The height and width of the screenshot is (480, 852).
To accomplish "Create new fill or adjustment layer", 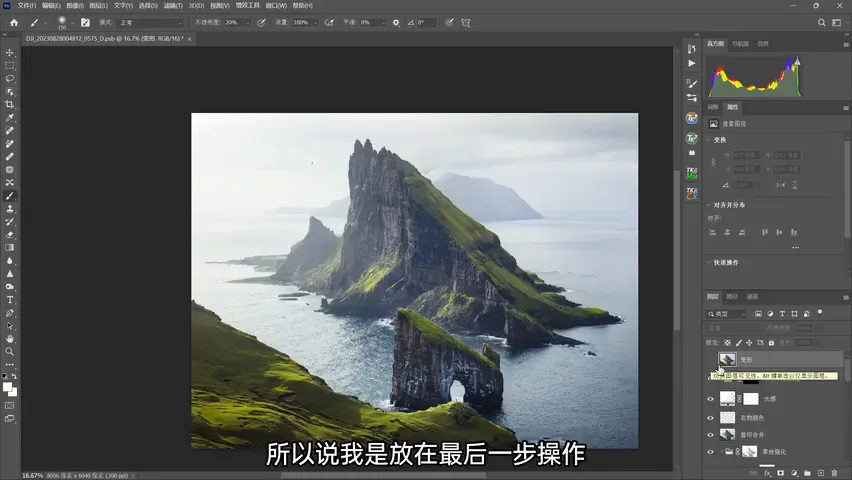I will click(x=794, y=473).
